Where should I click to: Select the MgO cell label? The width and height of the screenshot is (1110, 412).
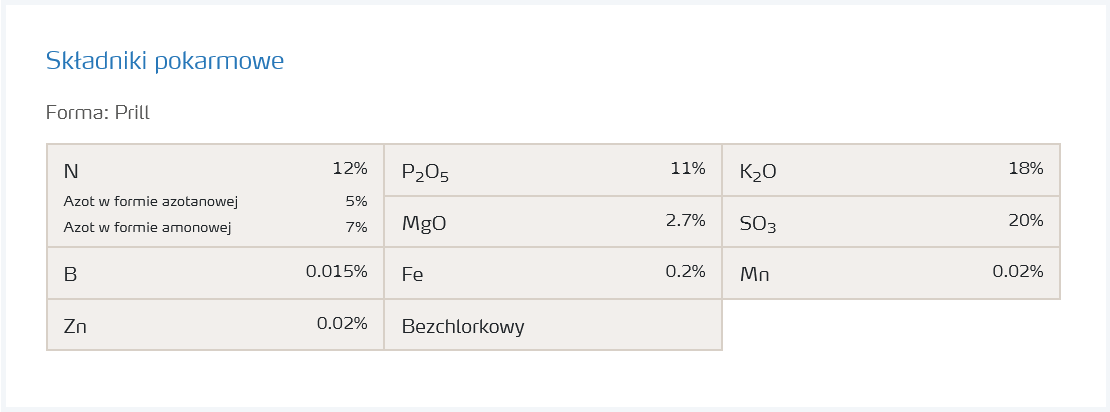coord(424,223)
